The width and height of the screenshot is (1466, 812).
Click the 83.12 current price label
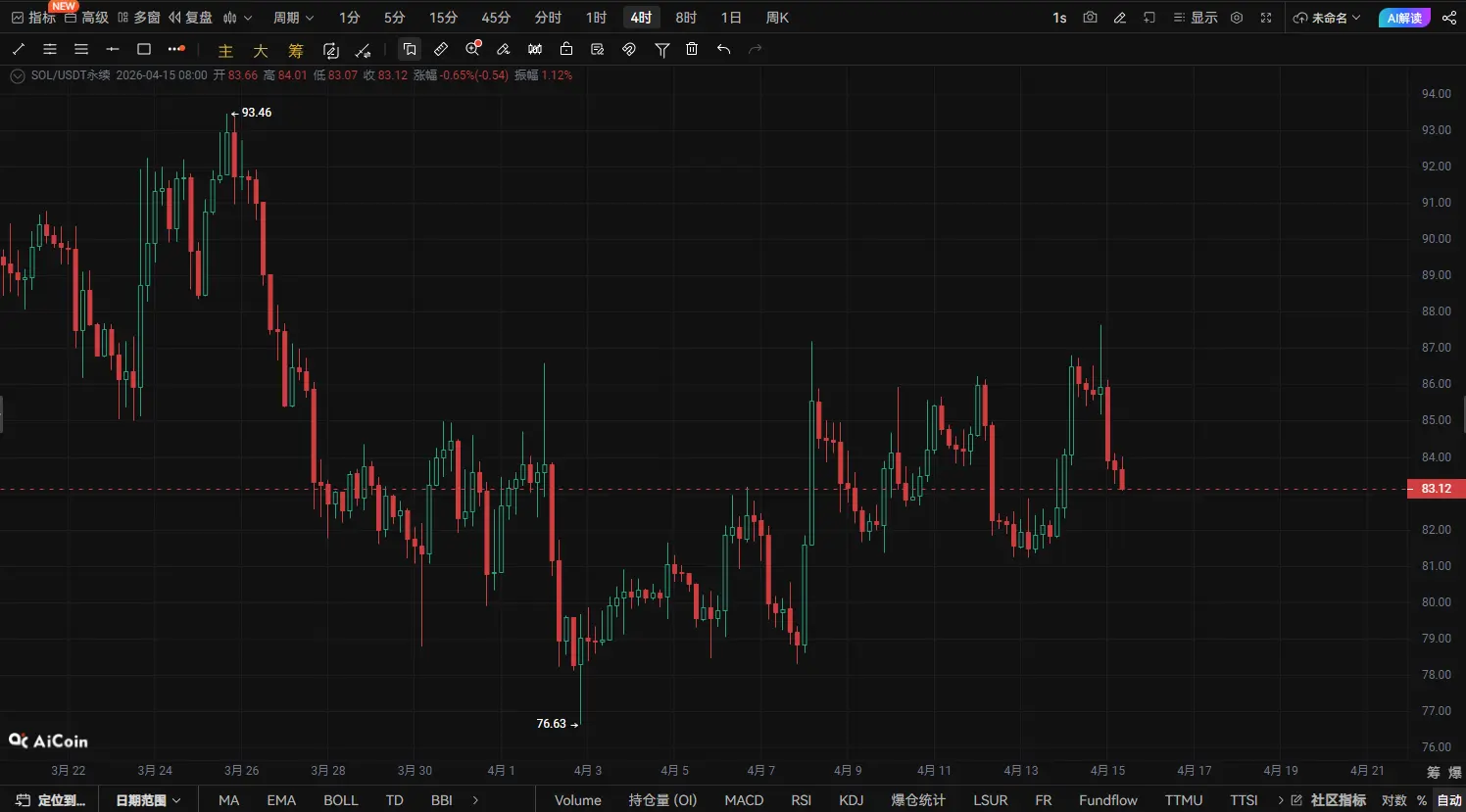1436,489
